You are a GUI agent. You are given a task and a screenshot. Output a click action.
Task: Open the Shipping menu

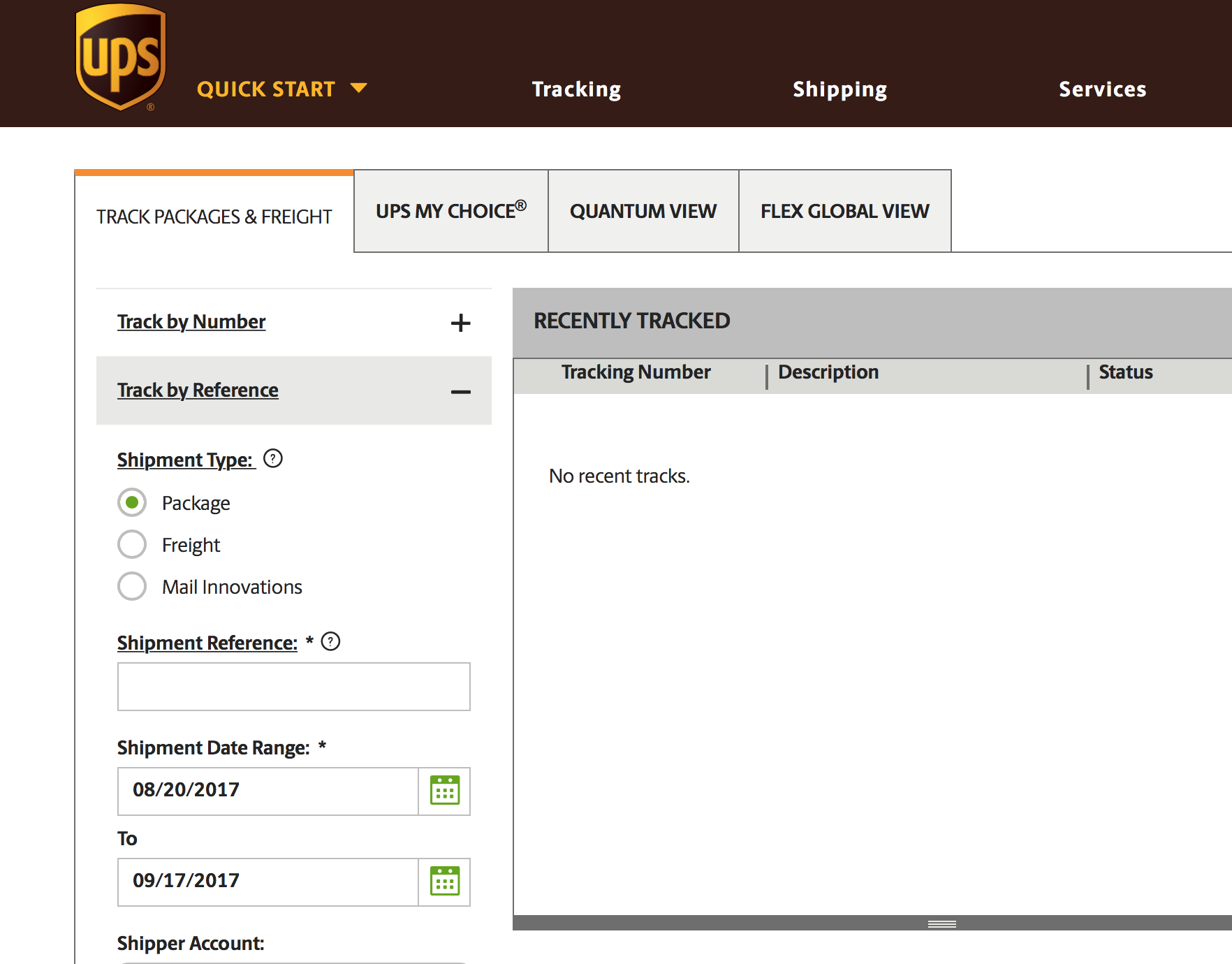click(839, 89)
